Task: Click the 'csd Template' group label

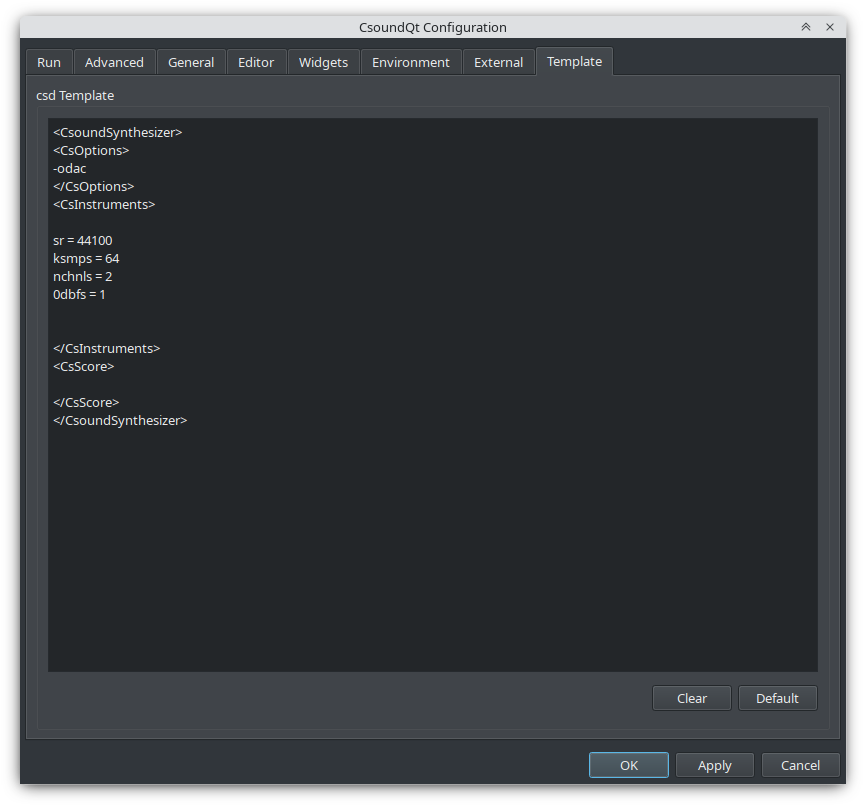Action: pyautogui.click(x=75, y=96)
